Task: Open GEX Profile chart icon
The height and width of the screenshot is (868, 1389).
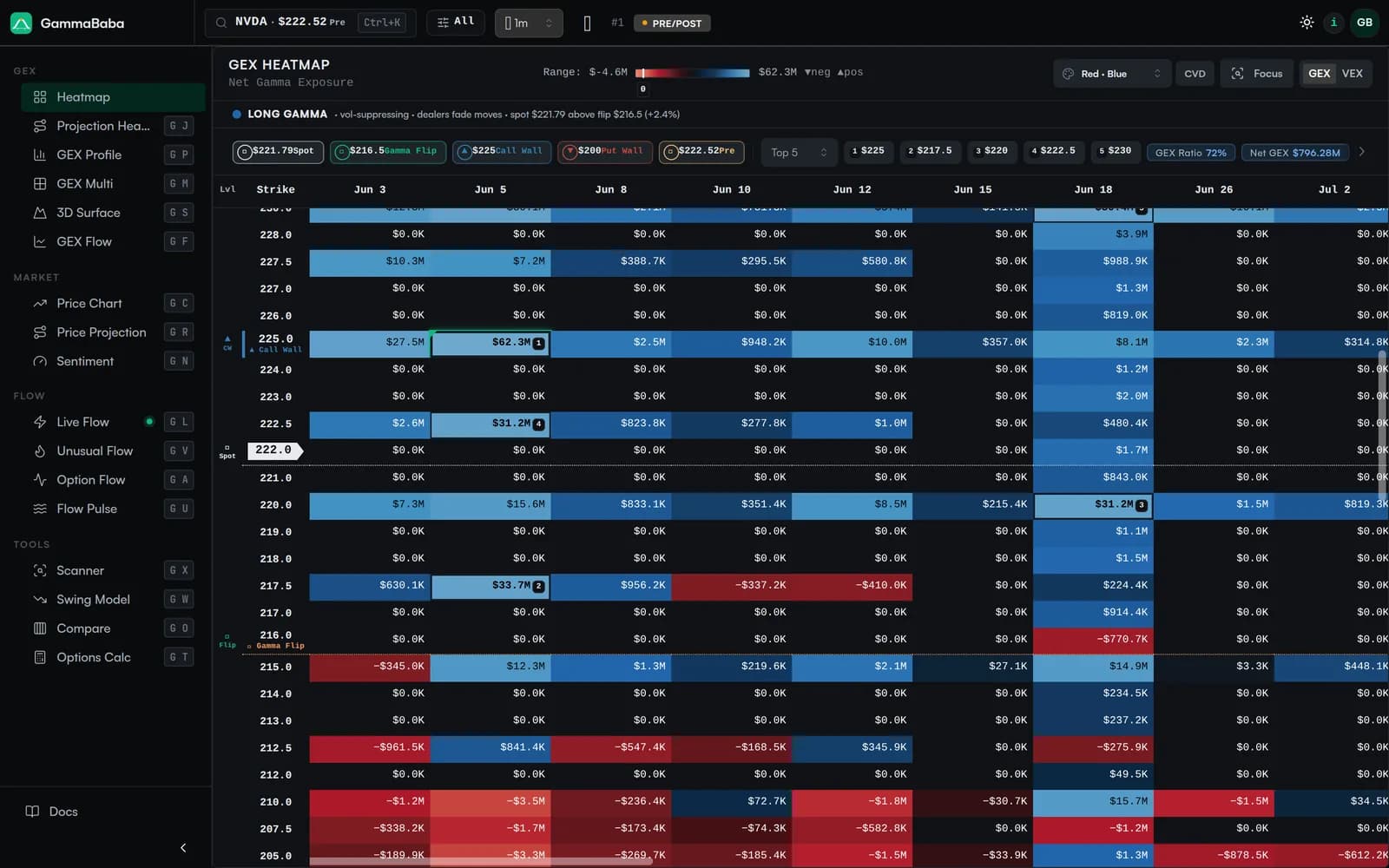Action: pos(40,155)
